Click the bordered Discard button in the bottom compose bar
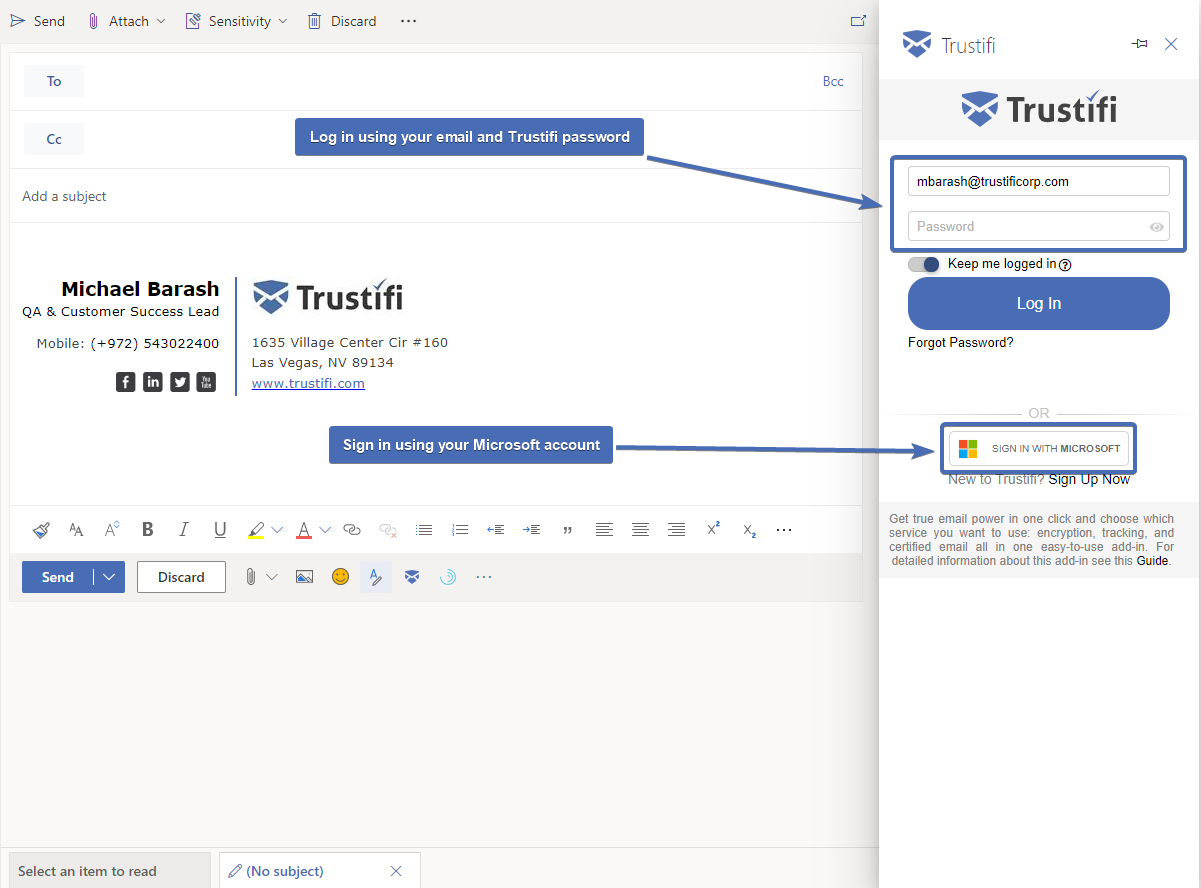 (181, 577)
